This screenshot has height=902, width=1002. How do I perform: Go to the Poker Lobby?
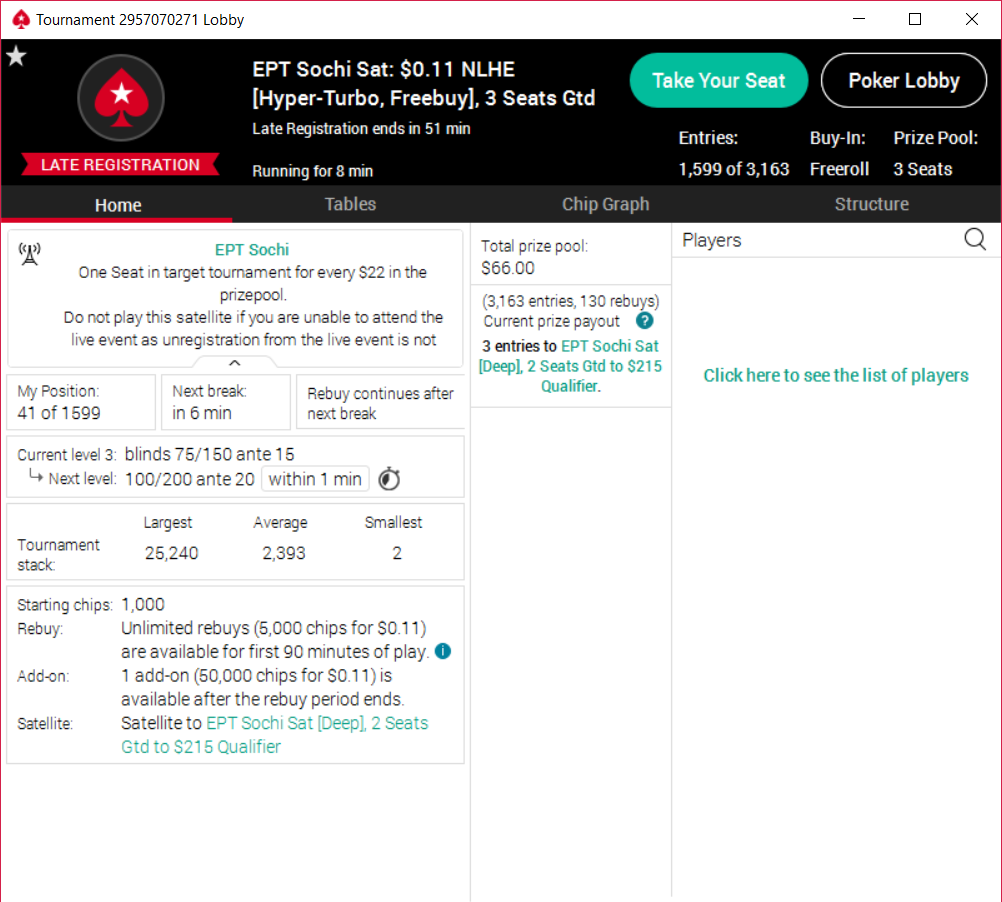(x=904, y=80)
